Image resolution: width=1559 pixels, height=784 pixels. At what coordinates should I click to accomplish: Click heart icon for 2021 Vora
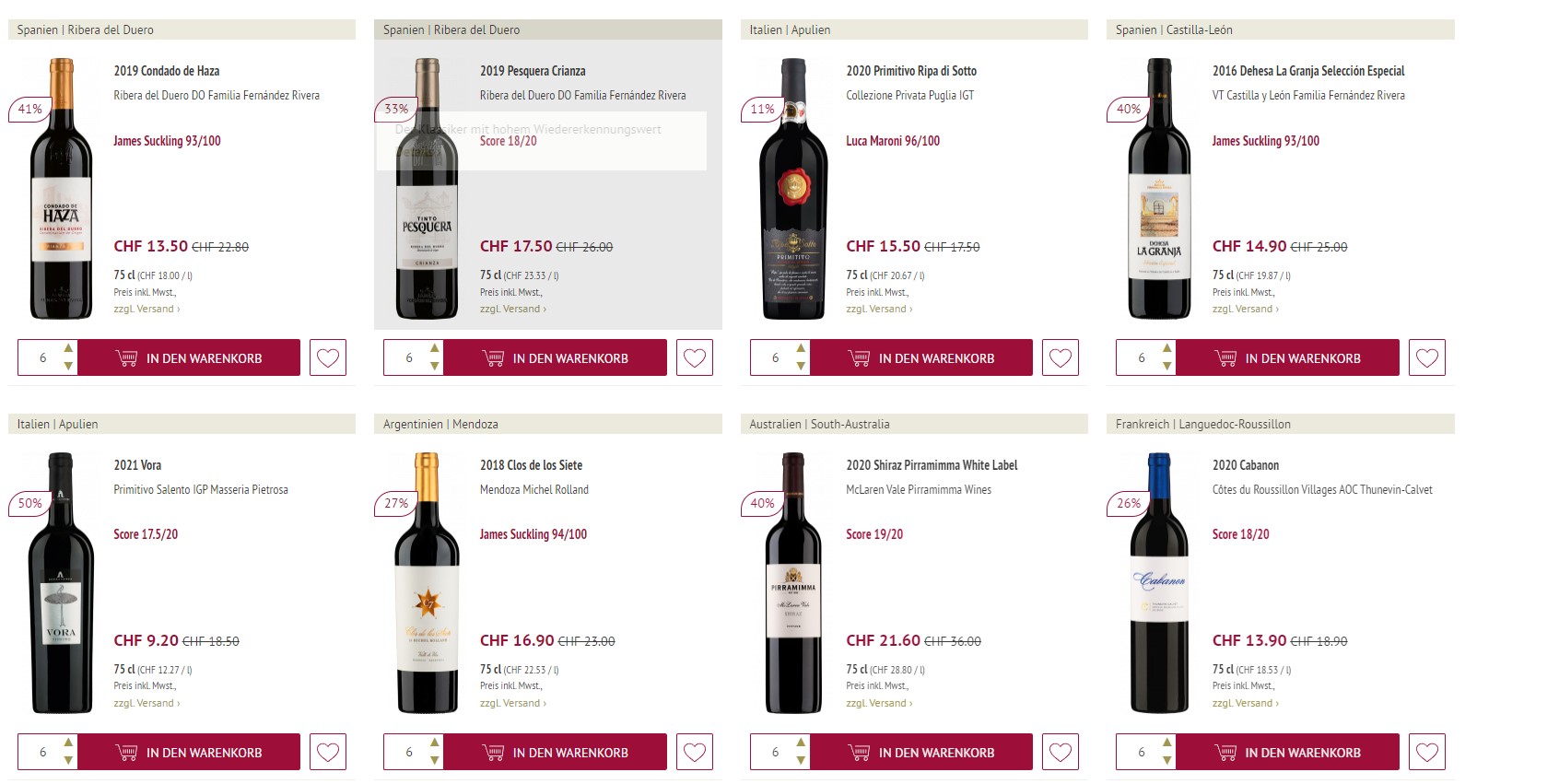coord(328,752)
